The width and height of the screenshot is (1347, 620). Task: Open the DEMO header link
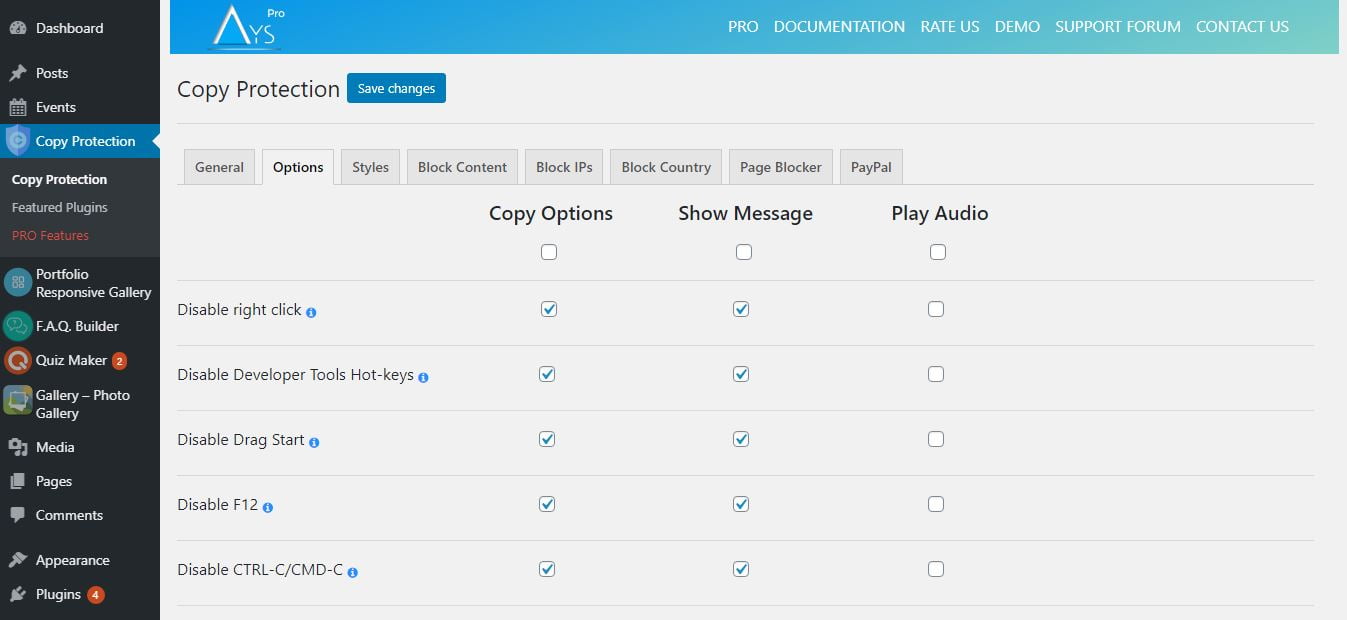coord(1017,27)
